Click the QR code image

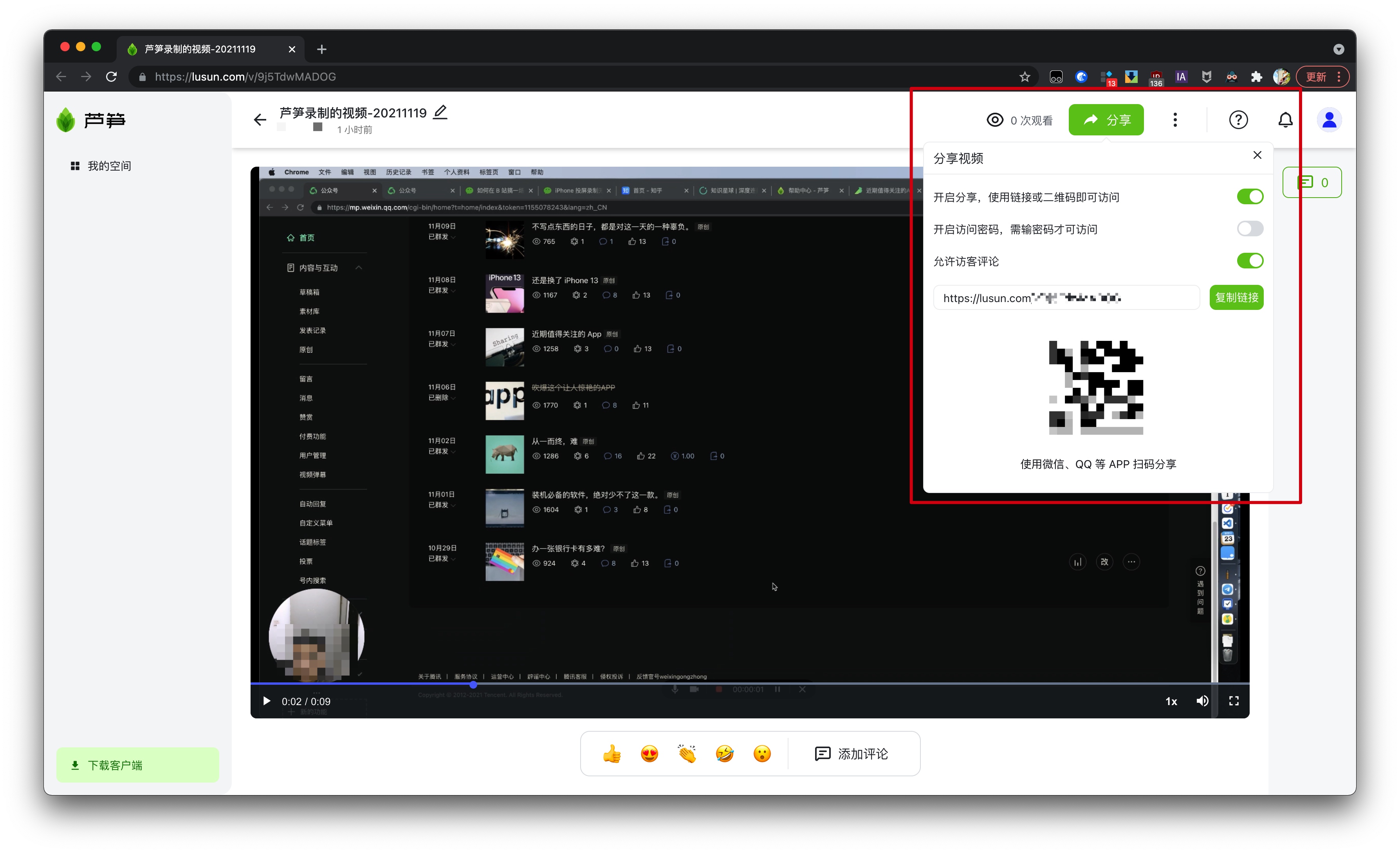1095,388
